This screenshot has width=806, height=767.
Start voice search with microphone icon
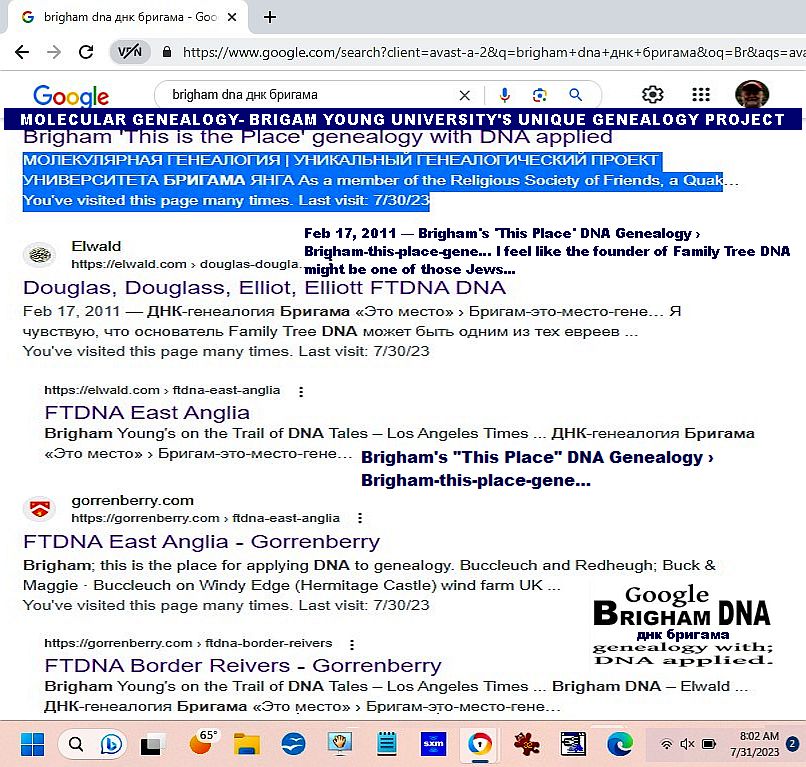point(505,95)
